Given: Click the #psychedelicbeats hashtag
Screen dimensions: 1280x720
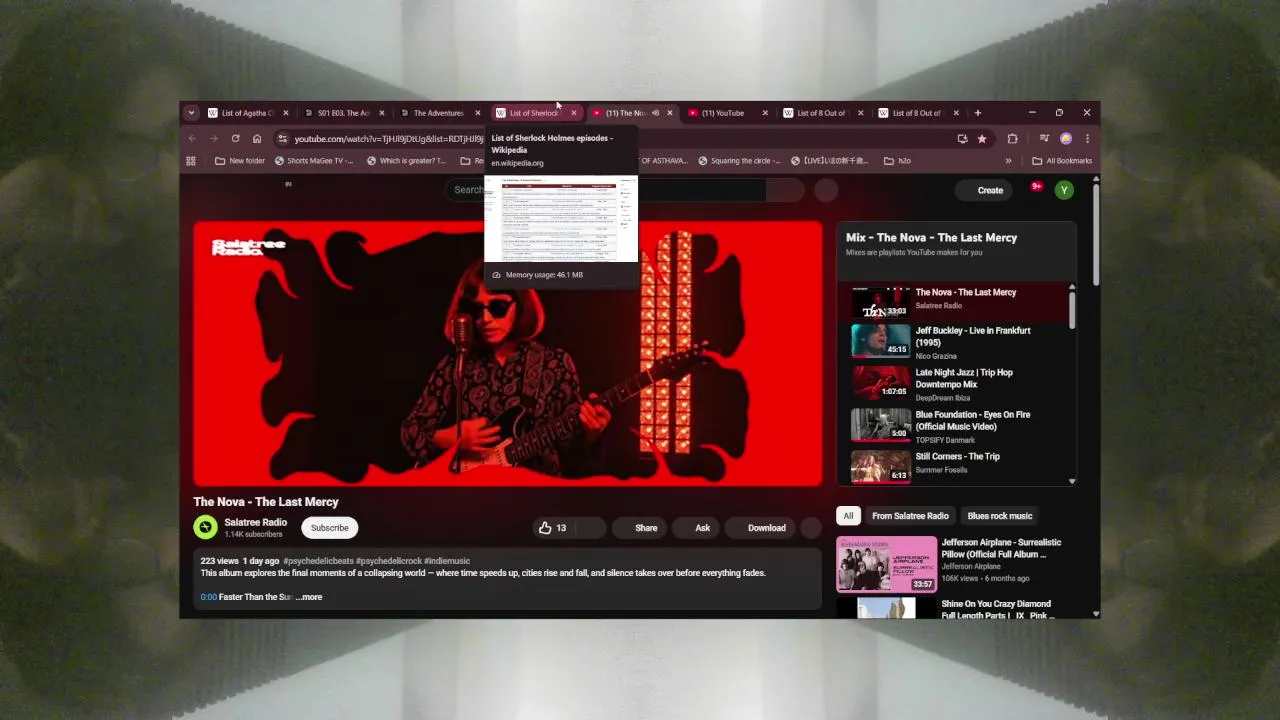Looking at the screenshot, I should tap(318, 561).
